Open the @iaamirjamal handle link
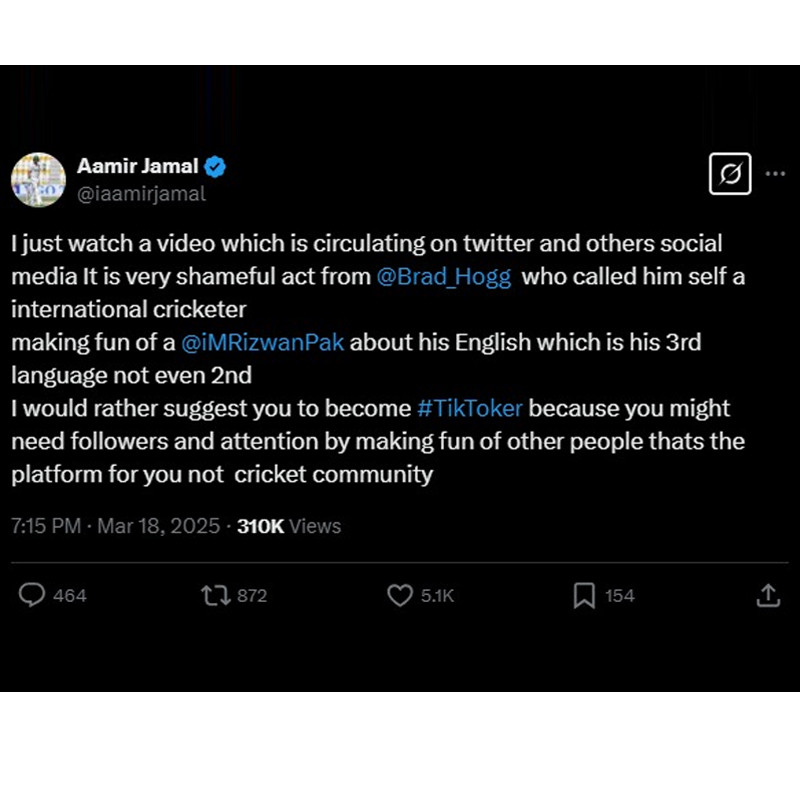800x800 pixels. [x=141, y=194]
